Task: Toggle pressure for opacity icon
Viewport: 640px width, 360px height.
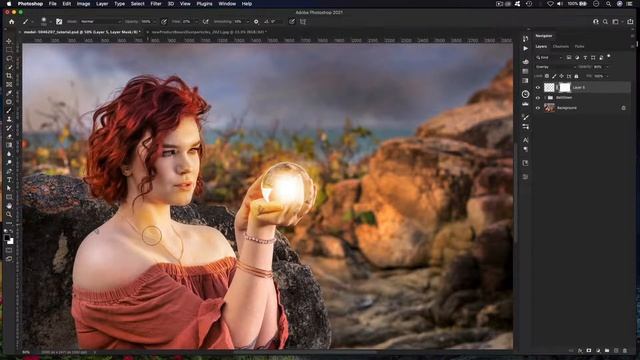Action: click(x=164, y=22)
